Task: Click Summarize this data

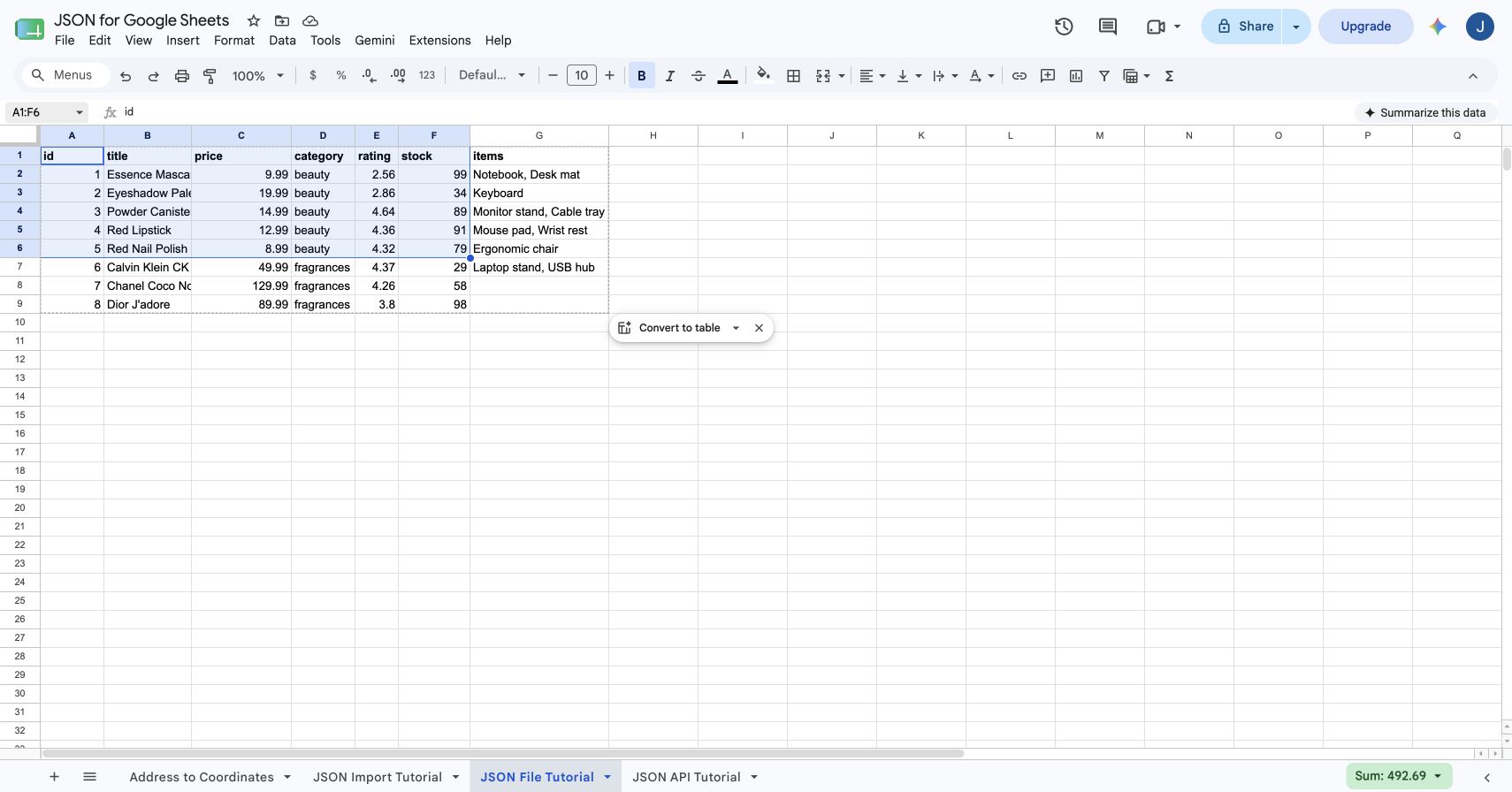Action: tap(1424, 112)
